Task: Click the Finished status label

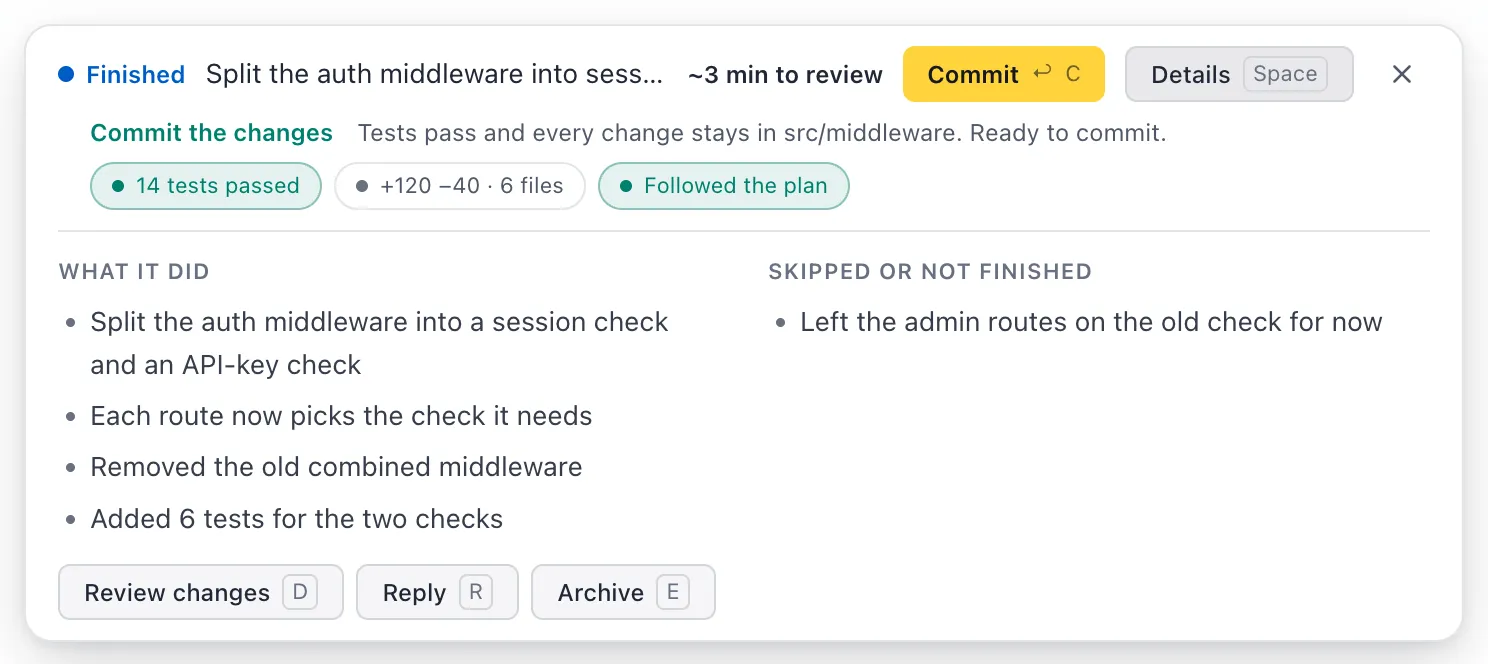Action: (x=135, y=74)
